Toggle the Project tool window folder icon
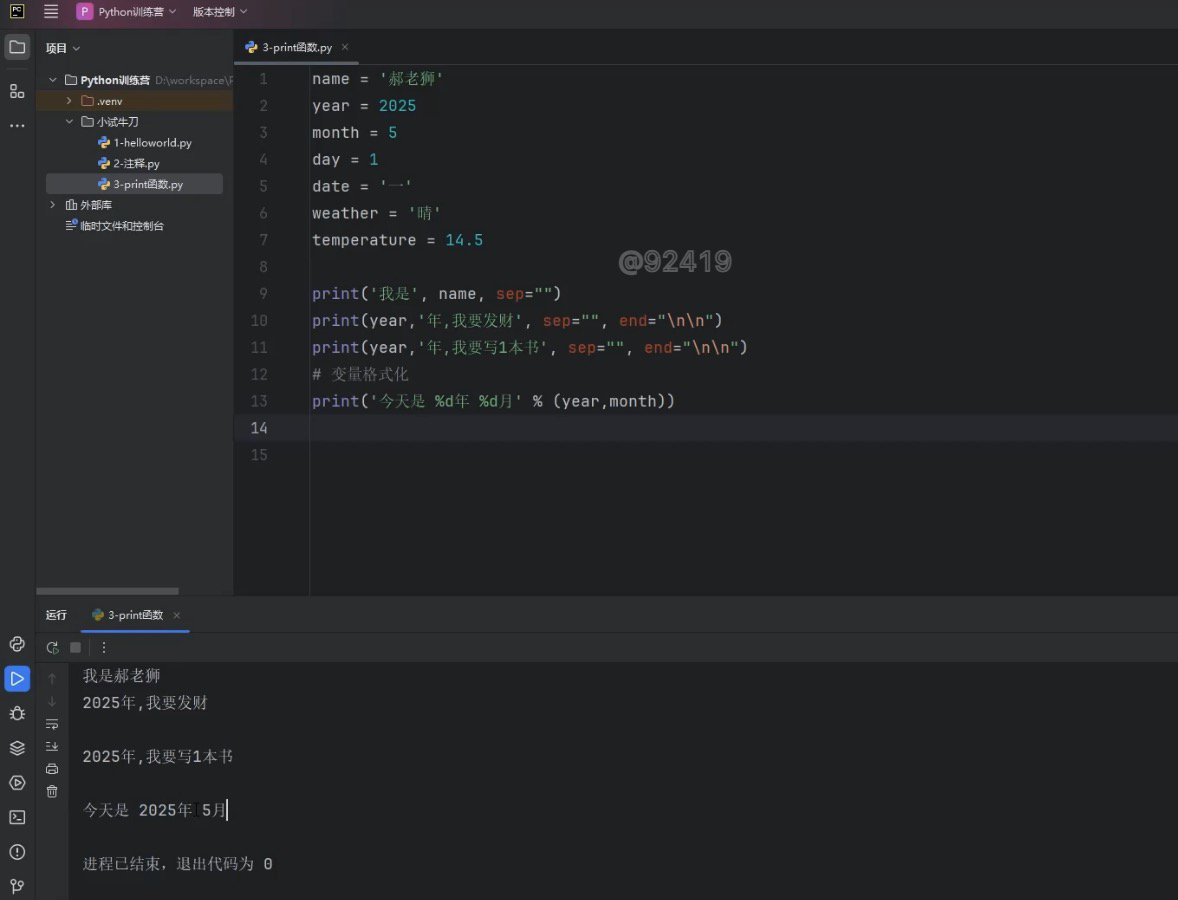The image size is (1178, 900). pos(17,47)
